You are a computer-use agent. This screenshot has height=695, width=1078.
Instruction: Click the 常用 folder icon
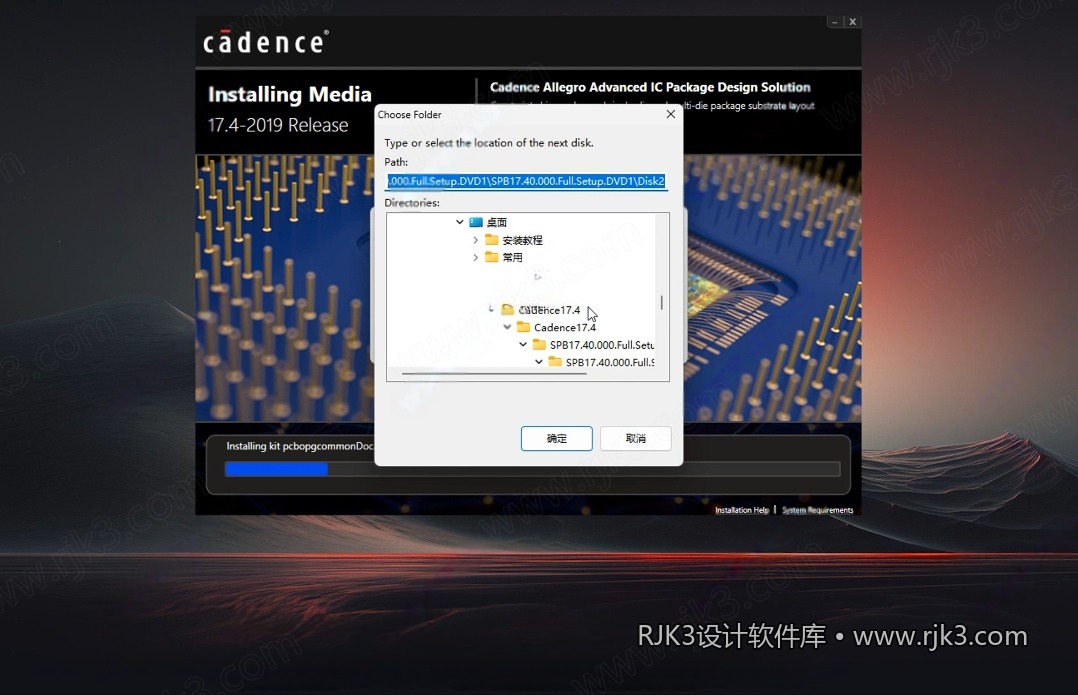492,256
